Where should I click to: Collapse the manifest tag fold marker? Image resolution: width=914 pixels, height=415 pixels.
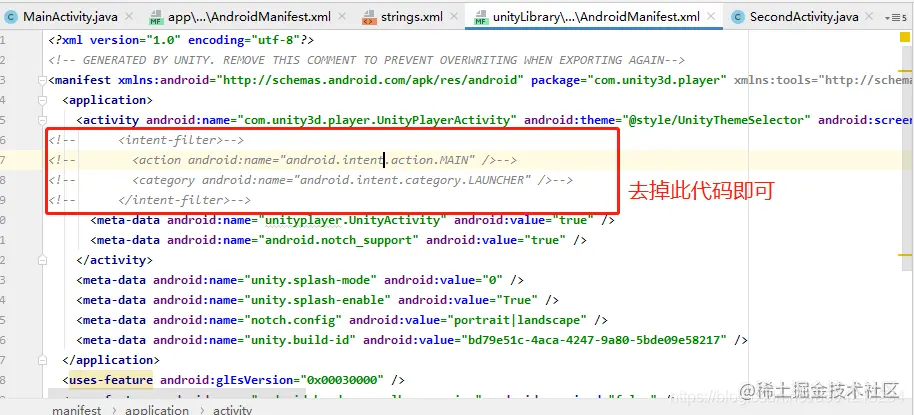coord(42,80)
